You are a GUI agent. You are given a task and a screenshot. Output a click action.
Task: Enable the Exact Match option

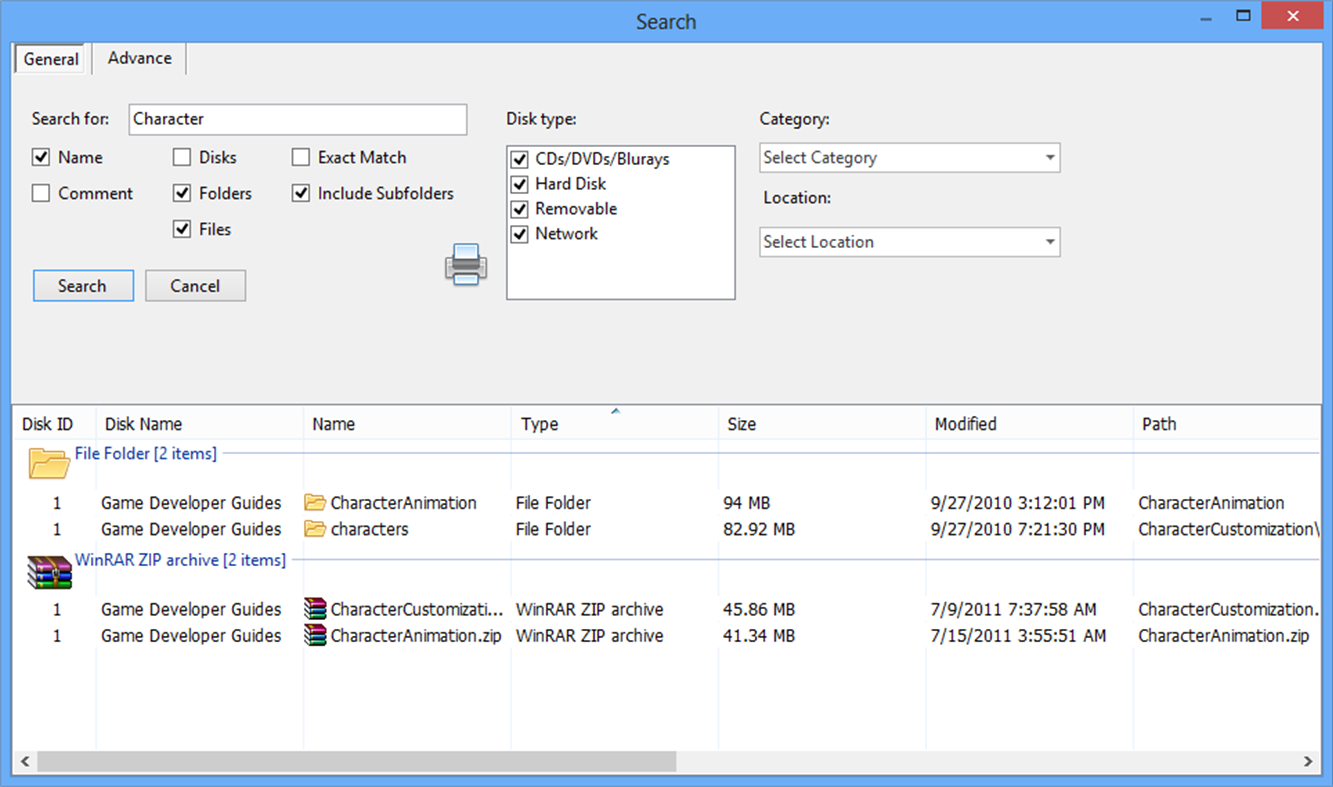click(301, 157)
